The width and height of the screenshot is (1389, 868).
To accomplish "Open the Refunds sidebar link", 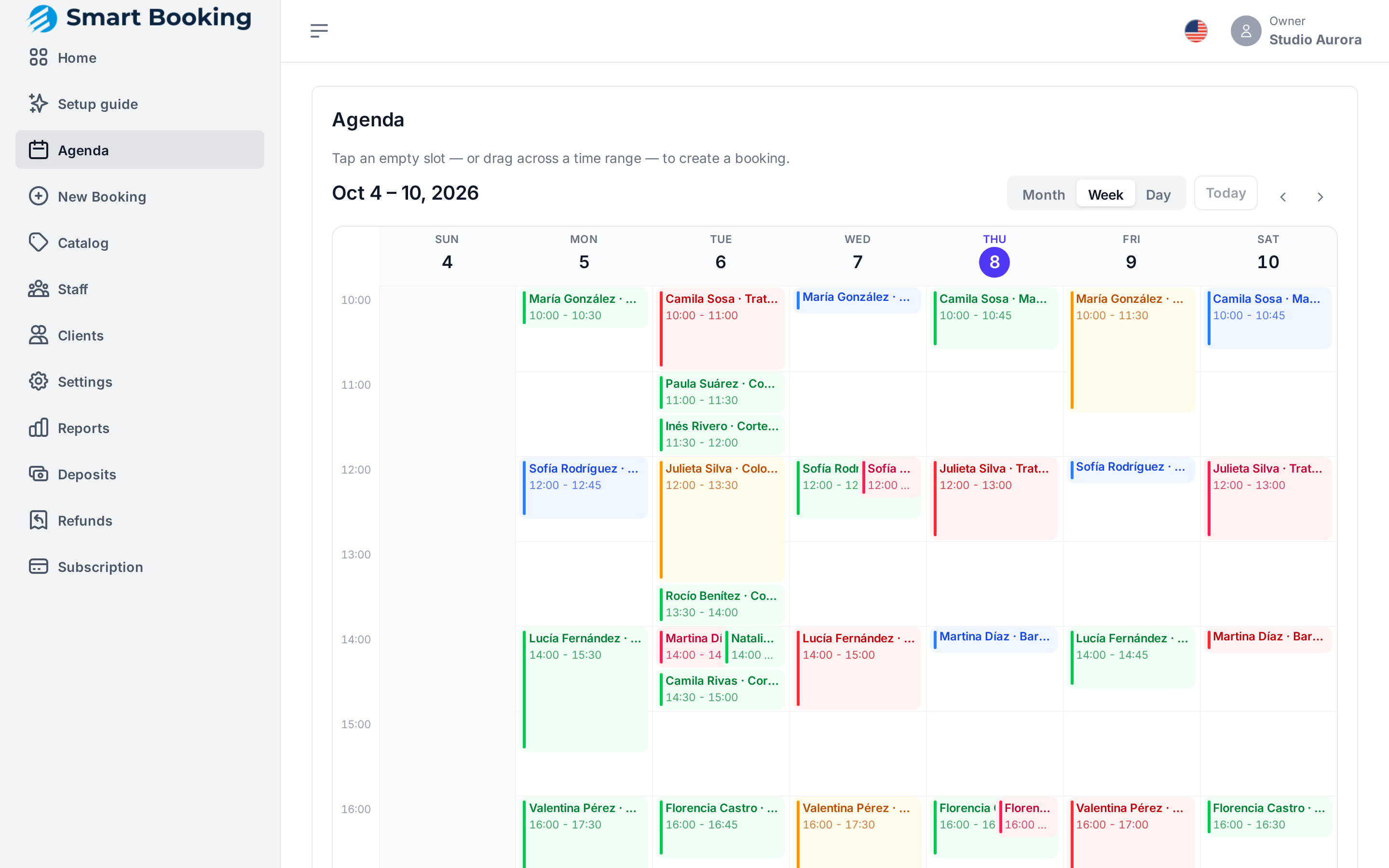I will (139, 520).
